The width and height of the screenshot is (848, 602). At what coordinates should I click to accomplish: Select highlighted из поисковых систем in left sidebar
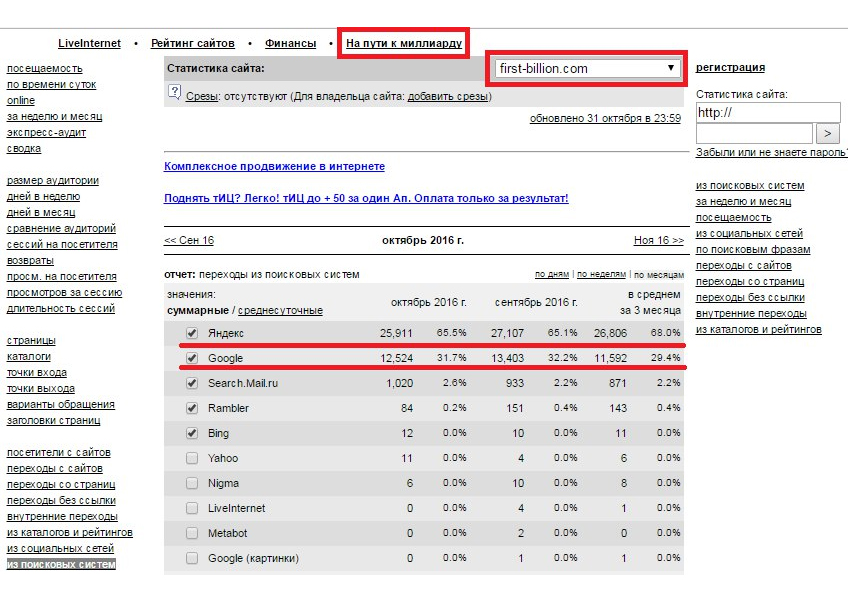click(x=61, y=564)
